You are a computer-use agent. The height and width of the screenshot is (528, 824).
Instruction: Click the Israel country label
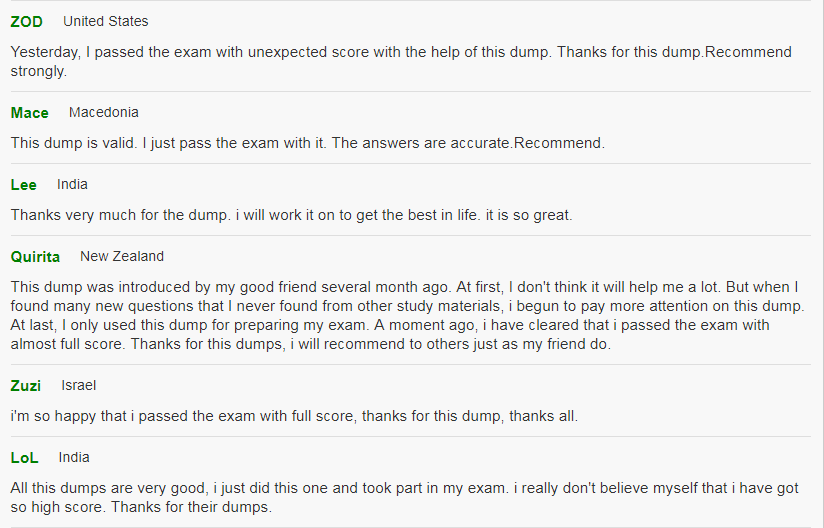click(x=78, y=386)
